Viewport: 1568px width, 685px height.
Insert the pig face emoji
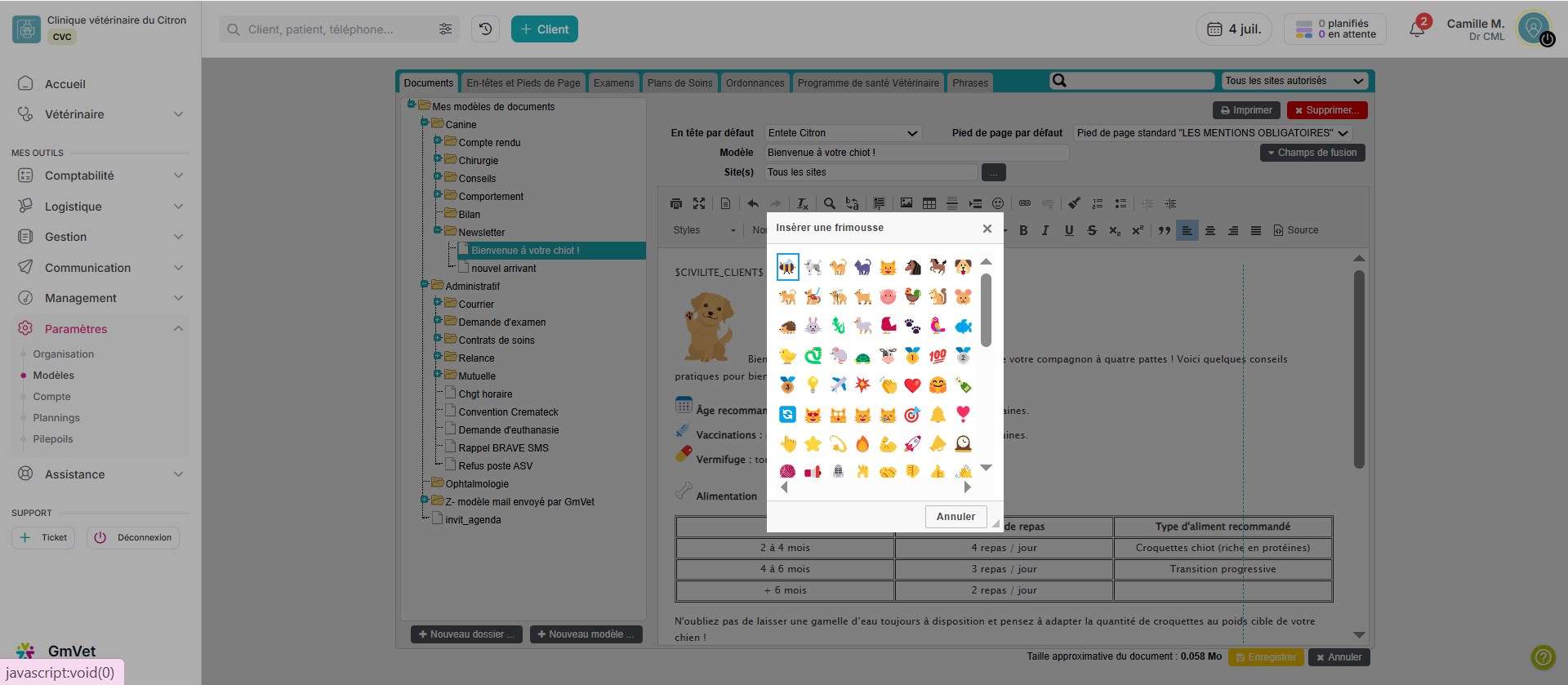tap(888, 296)
